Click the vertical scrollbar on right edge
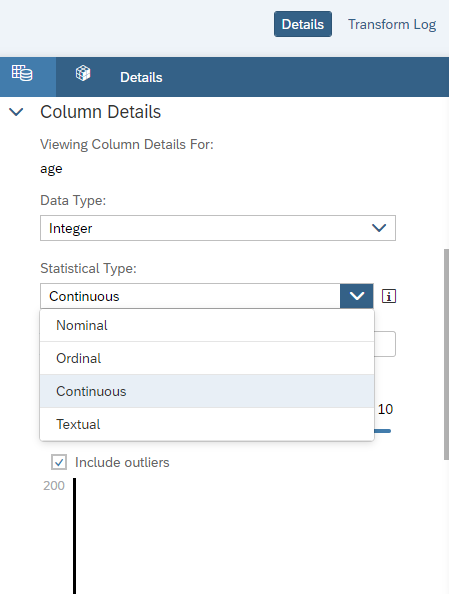The width and height of the screenshot is (449, 594). (446, 354)
